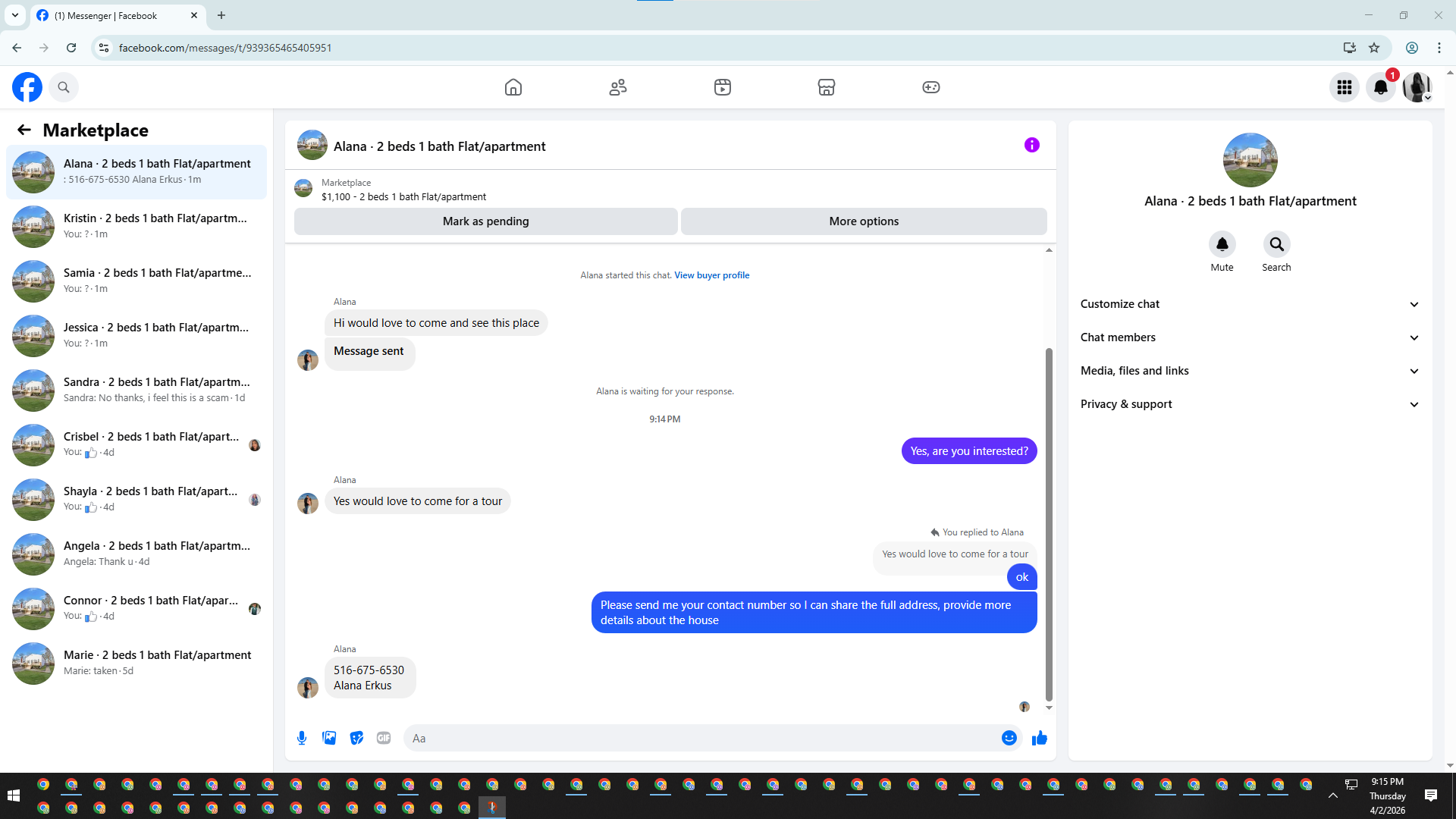This screenshot has height=819, width=1456.
Task: Open a new browser tab
Action: [221, 15]
